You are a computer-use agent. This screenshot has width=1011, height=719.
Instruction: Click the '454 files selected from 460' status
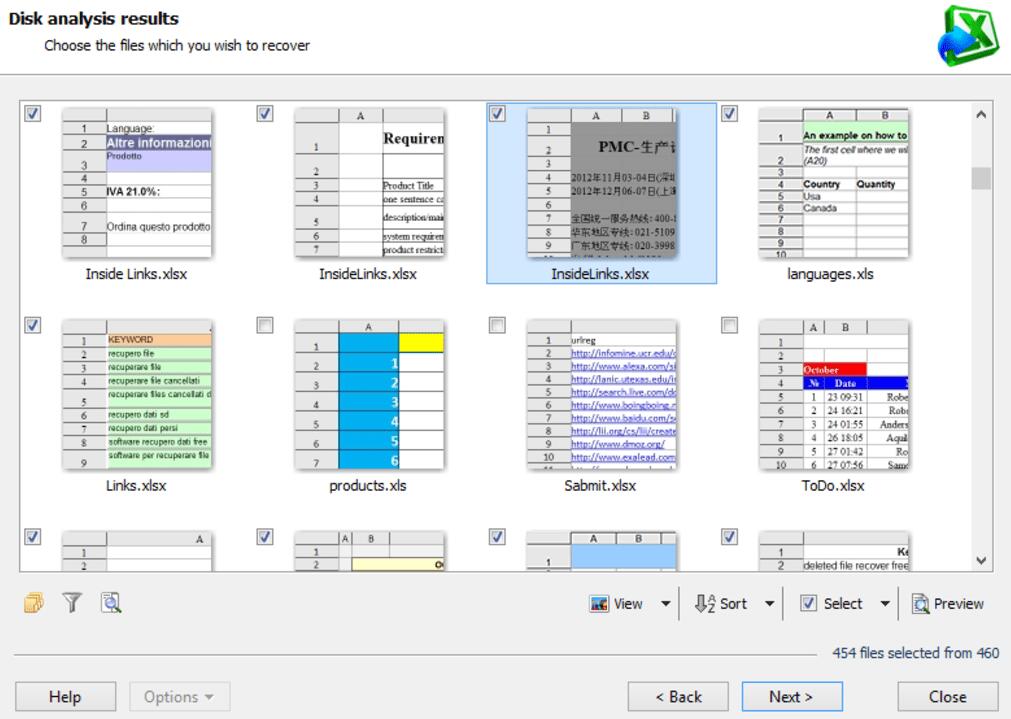(x=916, y=653)
